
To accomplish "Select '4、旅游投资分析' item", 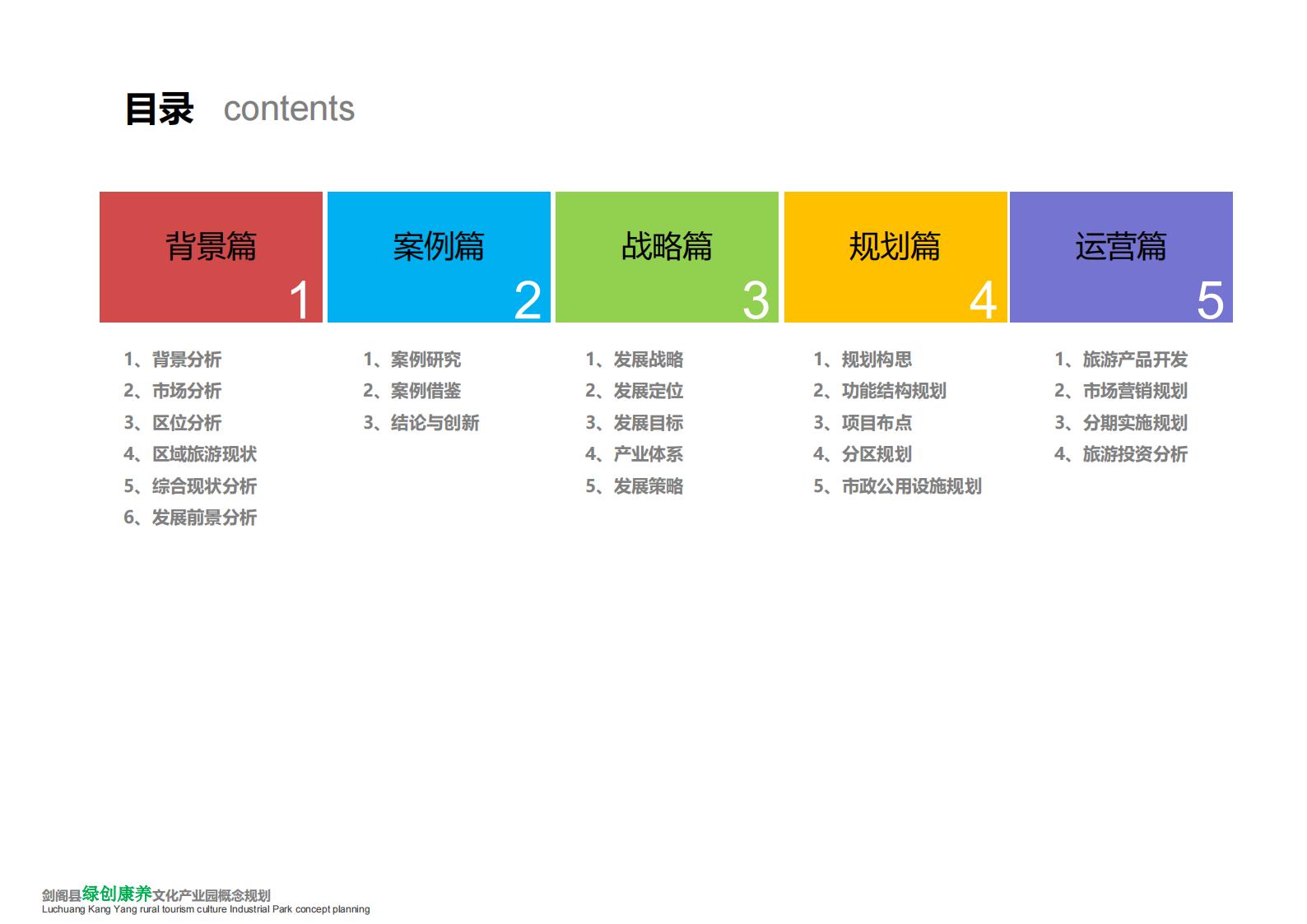I will (1121, 454).
